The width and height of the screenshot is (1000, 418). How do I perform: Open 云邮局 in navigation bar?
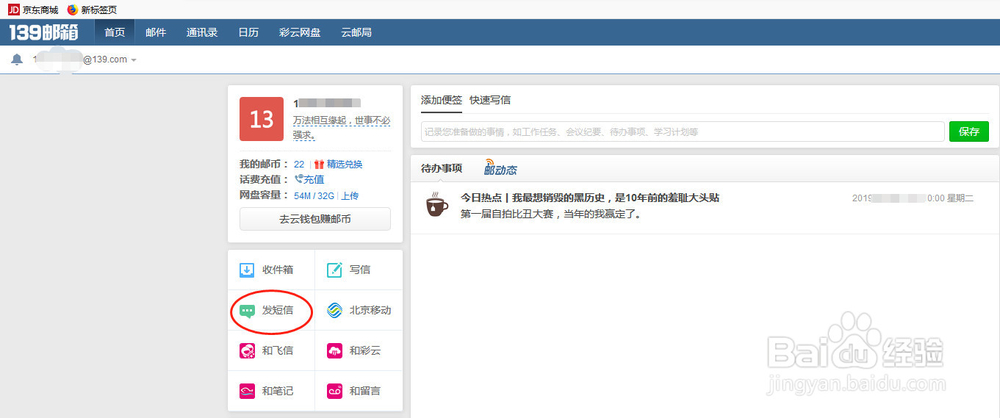[x=357, y=33]
